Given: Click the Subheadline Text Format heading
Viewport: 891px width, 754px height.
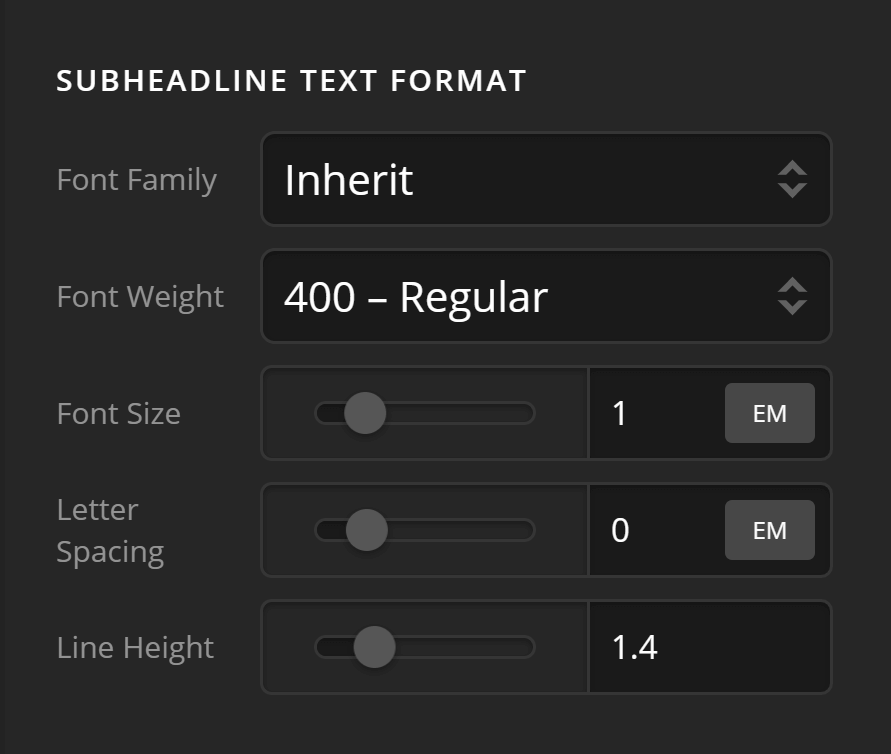Looking at the screenshot, I should (x=291, y=81).
